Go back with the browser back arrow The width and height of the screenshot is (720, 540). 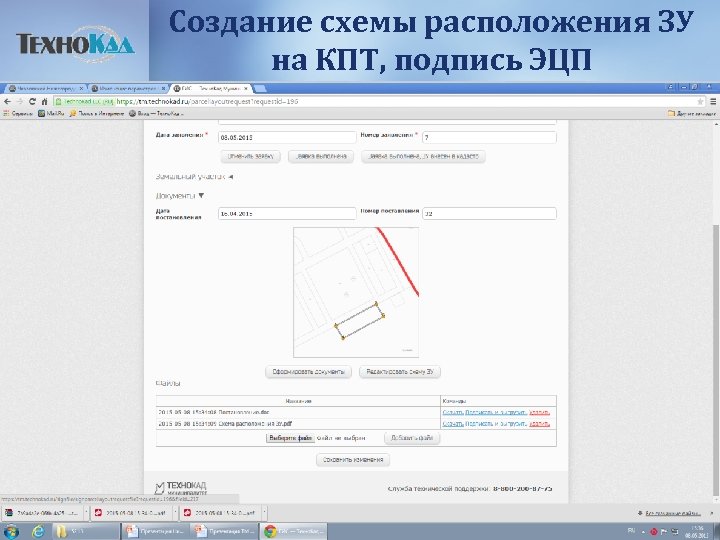(x=7, y=101)
